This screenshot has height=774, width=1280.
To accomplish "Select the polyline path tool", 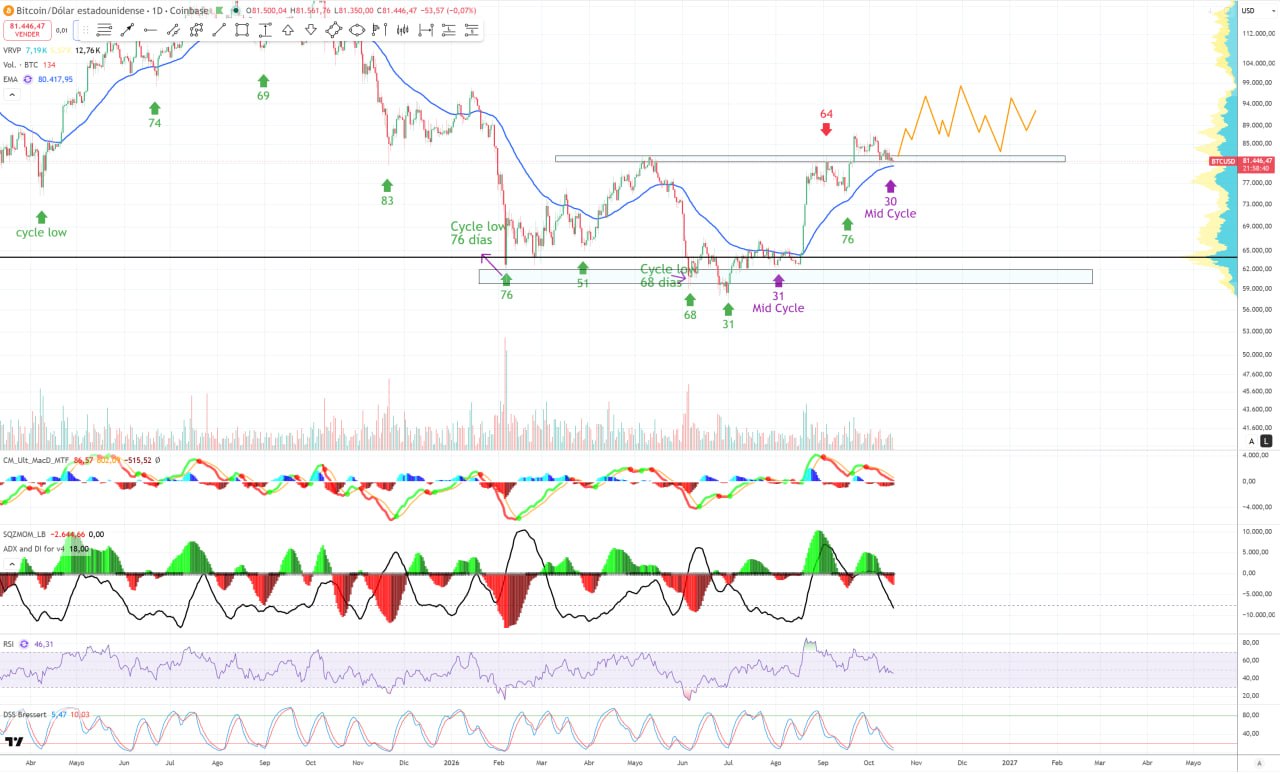I will 196,30.
